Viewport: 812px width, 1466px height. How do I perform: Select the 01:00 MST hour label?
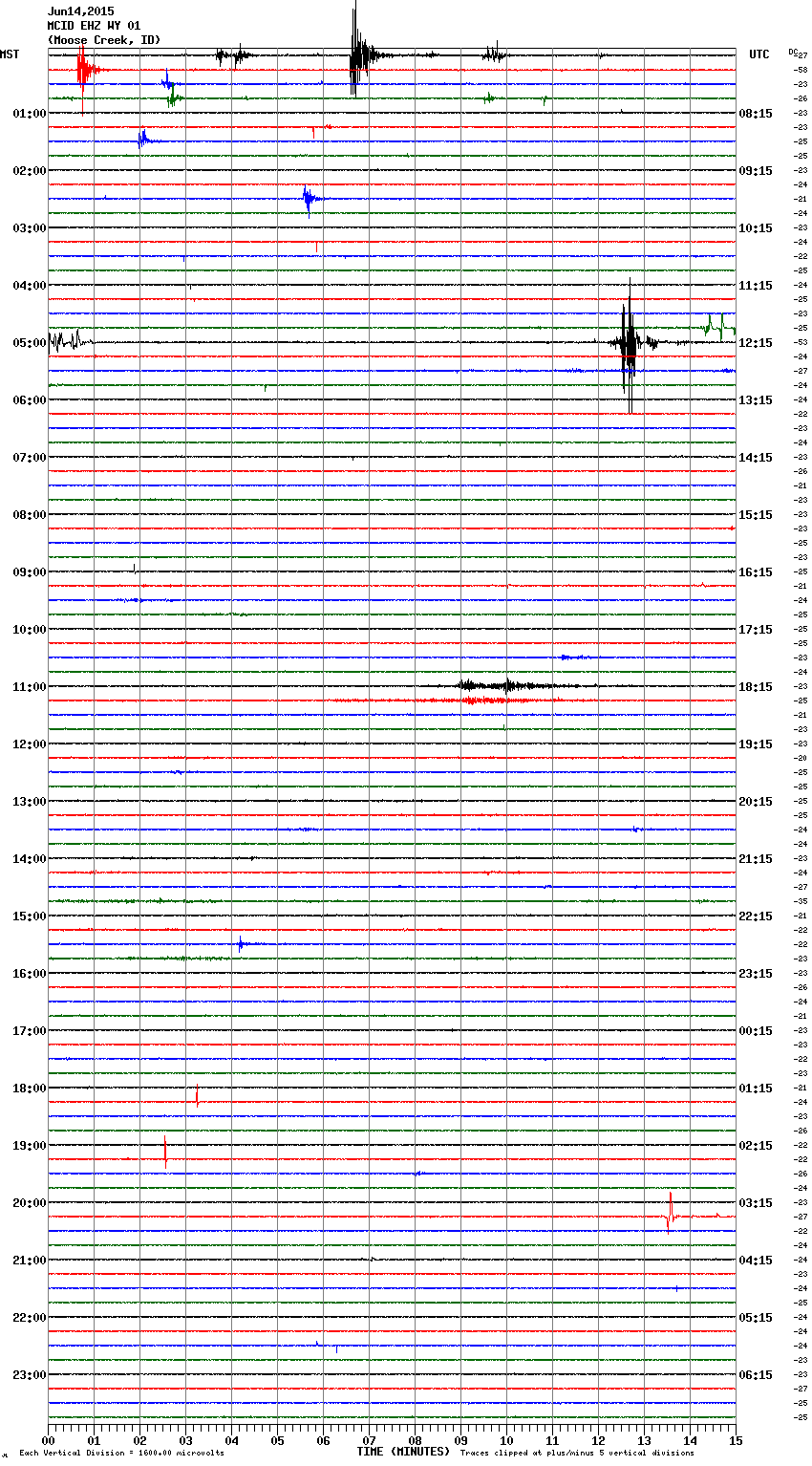(x=30, y=114)
